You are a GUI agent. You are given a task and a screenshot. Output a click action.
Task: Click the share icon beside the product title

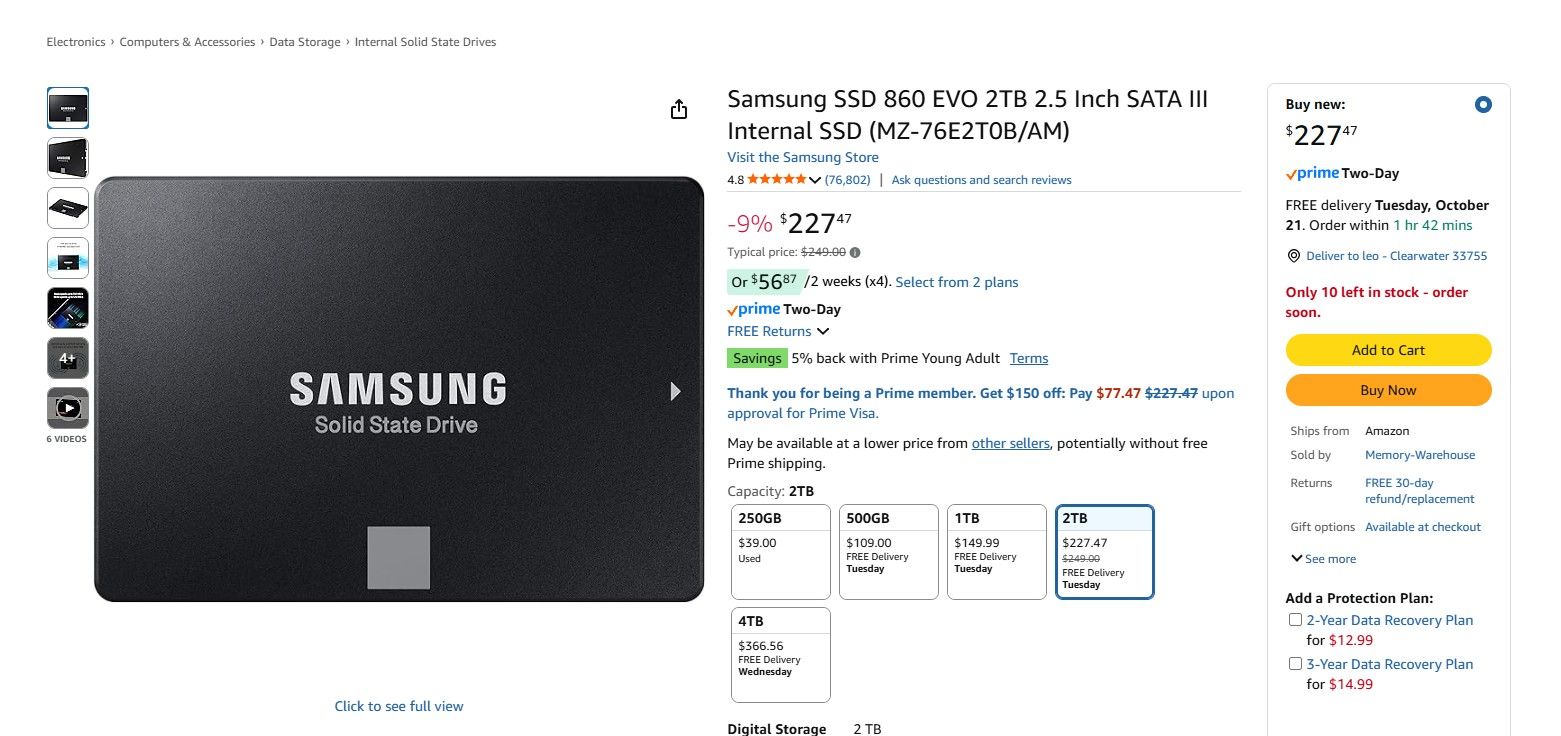(x=679, y=109)
